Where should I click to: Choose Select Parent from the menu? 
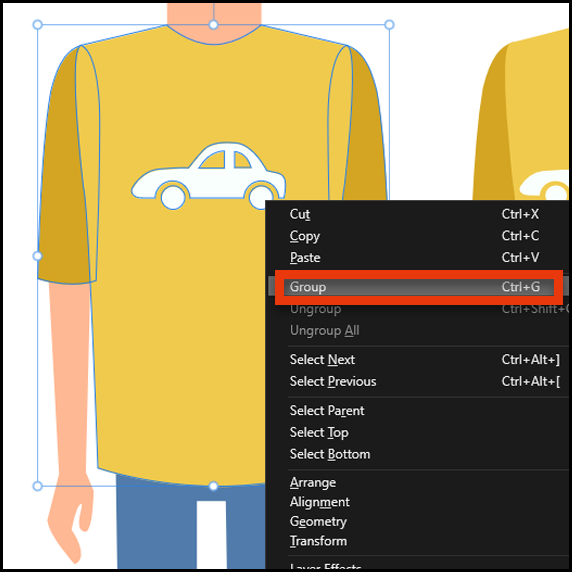point(418,411)
